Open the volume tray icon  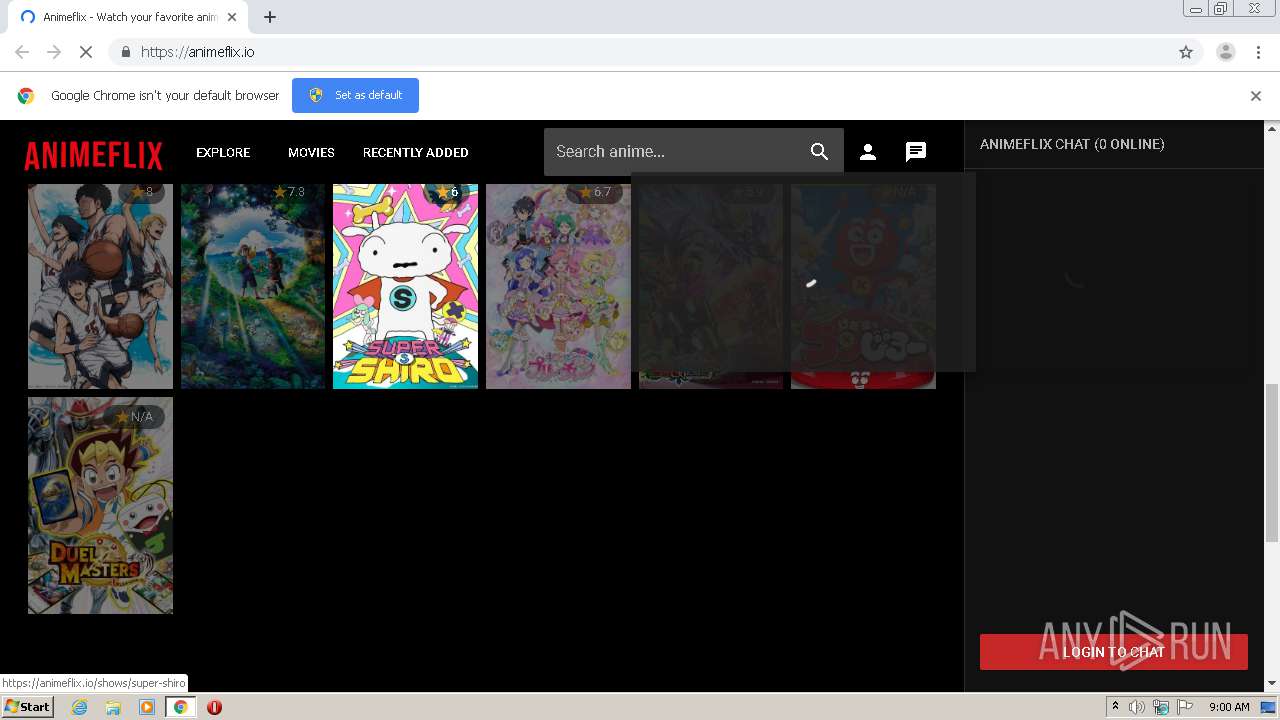click(1137, 707)
